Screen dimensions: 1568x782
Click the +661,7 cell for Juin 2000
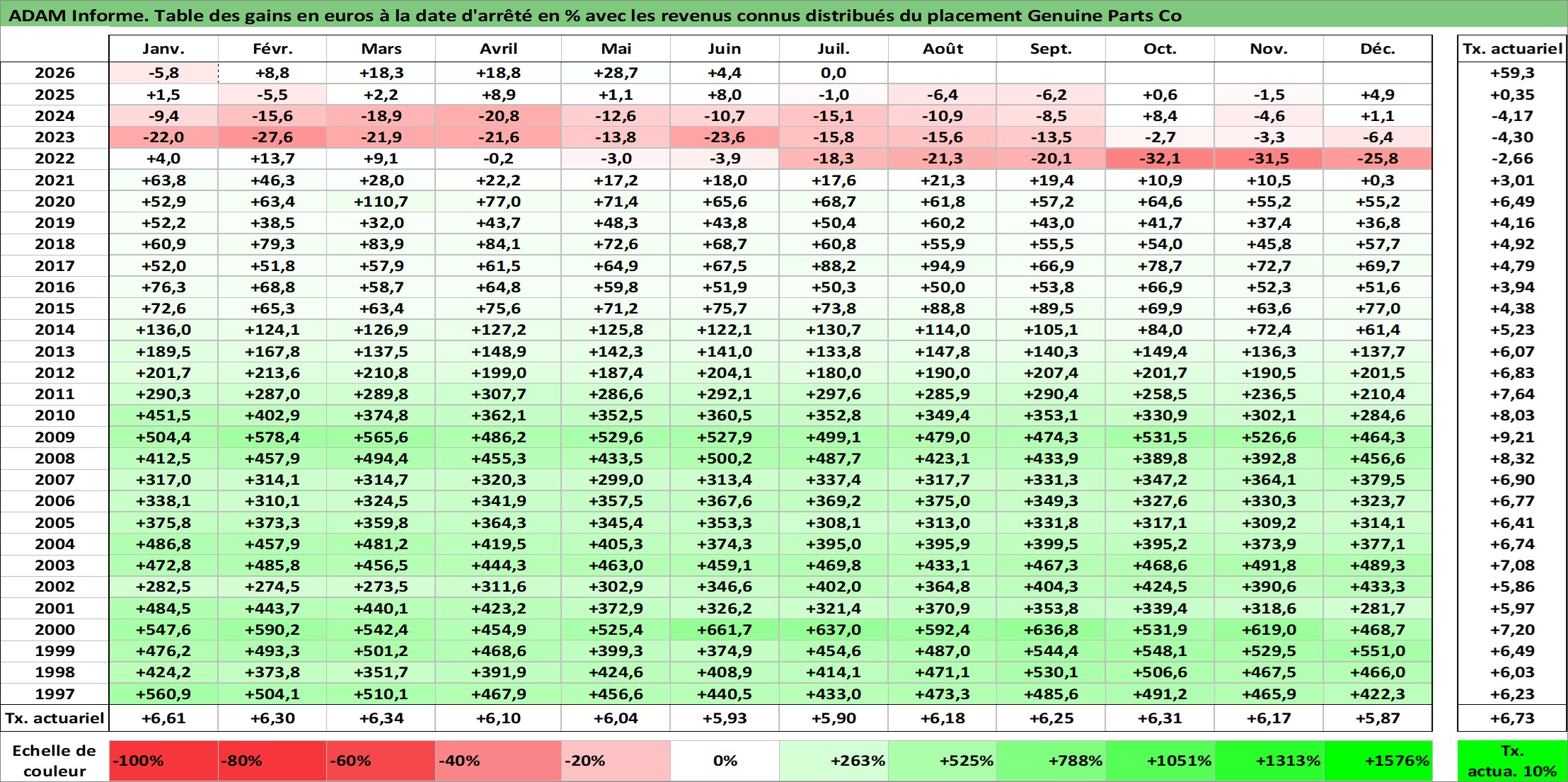click(725, 629)
